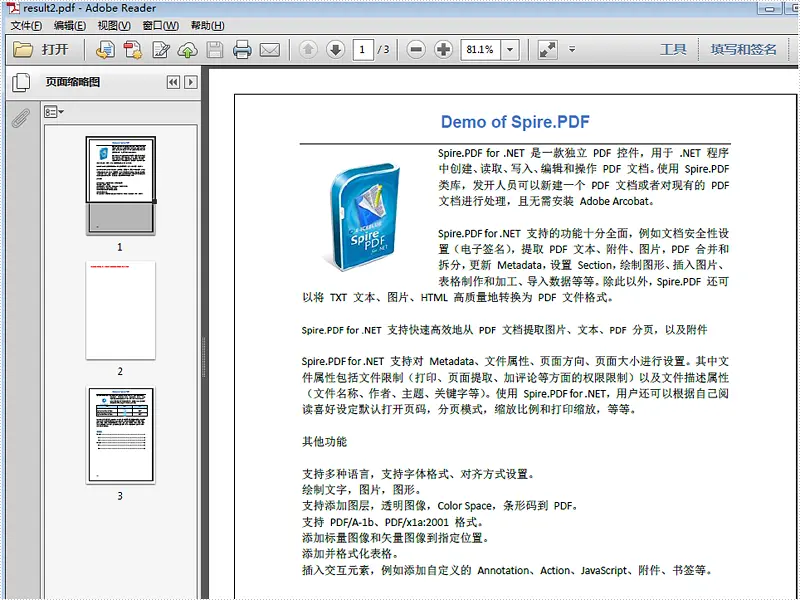Image resolution: width=800 pixels, height=600 pixels.
Task: Go to next page with down arrow icon
Action: click(x=333, y=49)
